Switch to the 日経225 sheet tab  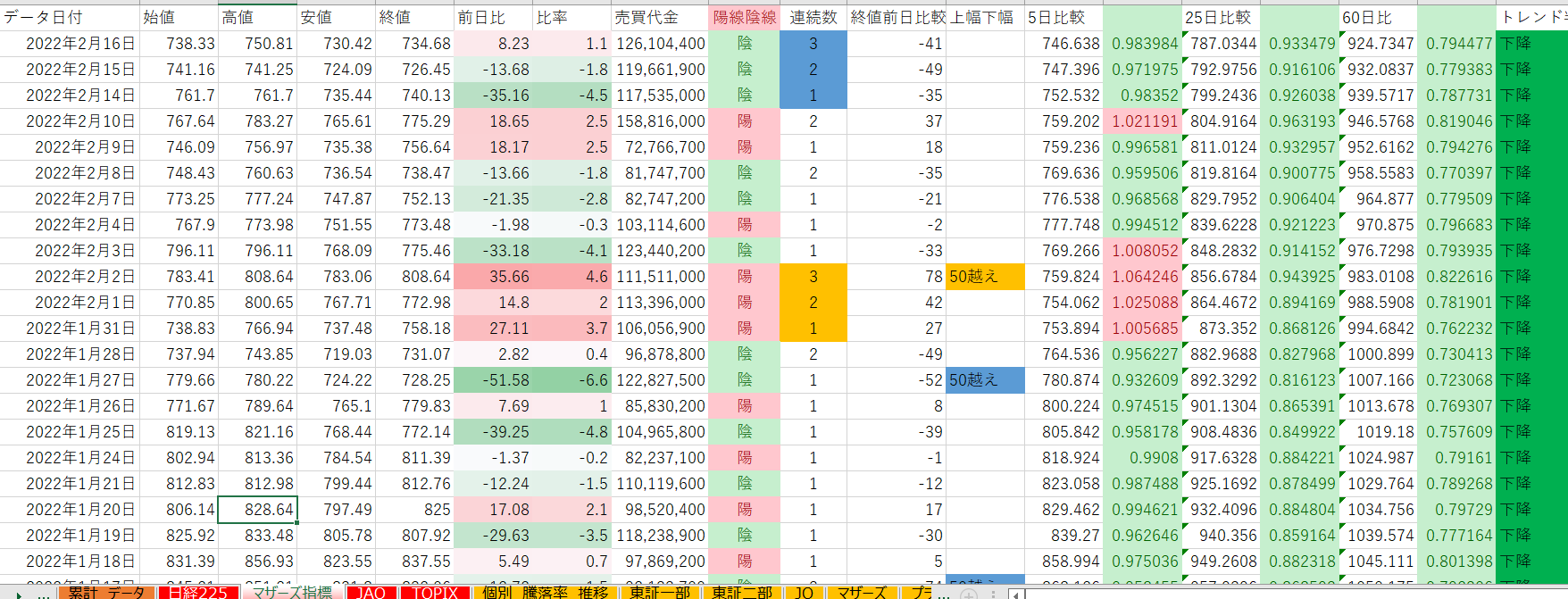pos(197,593)
